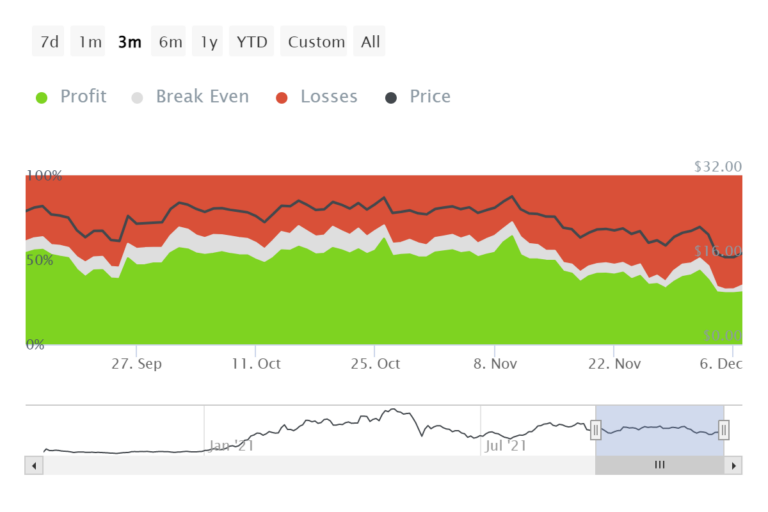Toggle the Price series label

point(430,97)
